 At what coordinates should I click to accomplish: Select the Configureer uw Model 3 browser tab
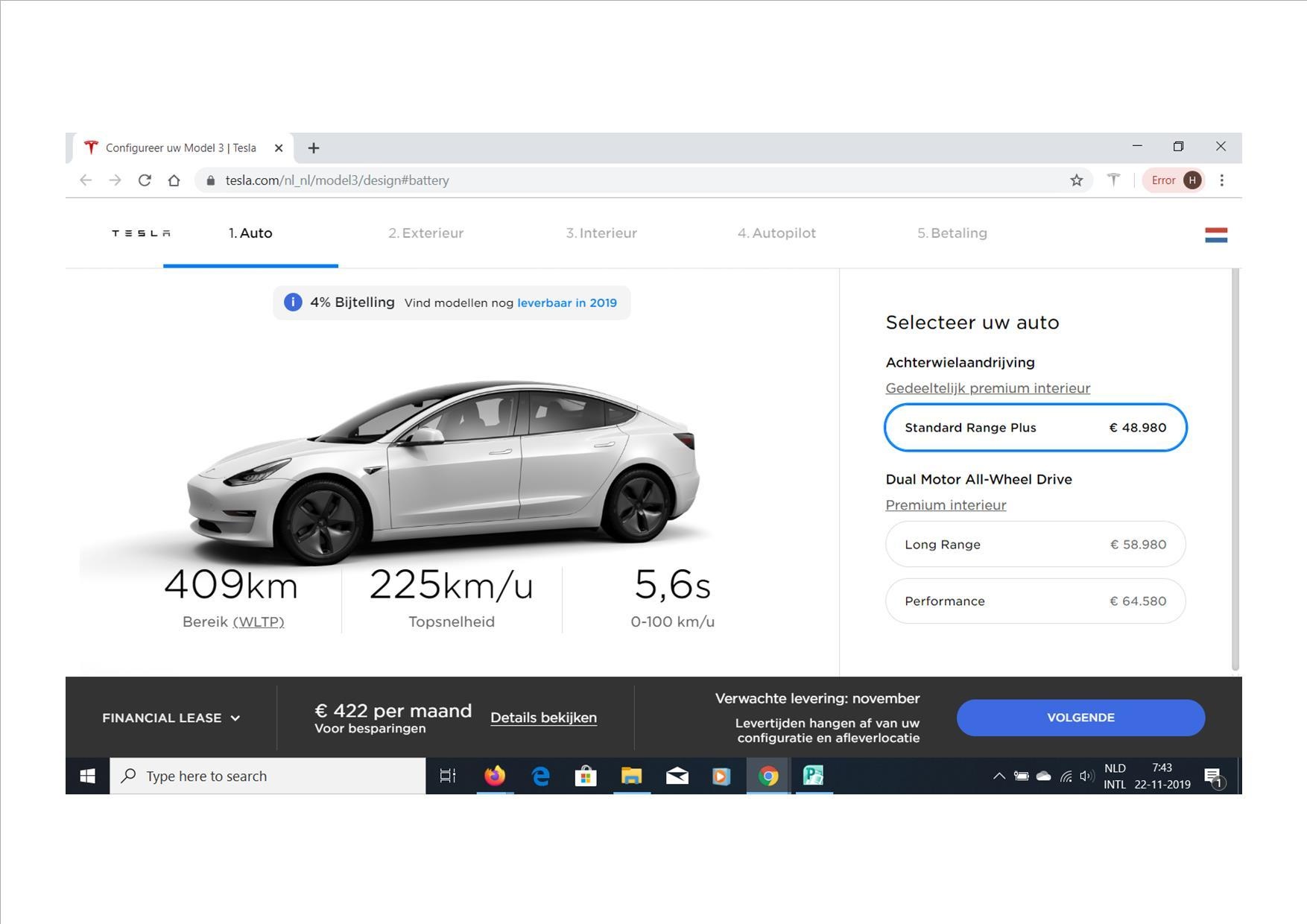tap(181, 148)
